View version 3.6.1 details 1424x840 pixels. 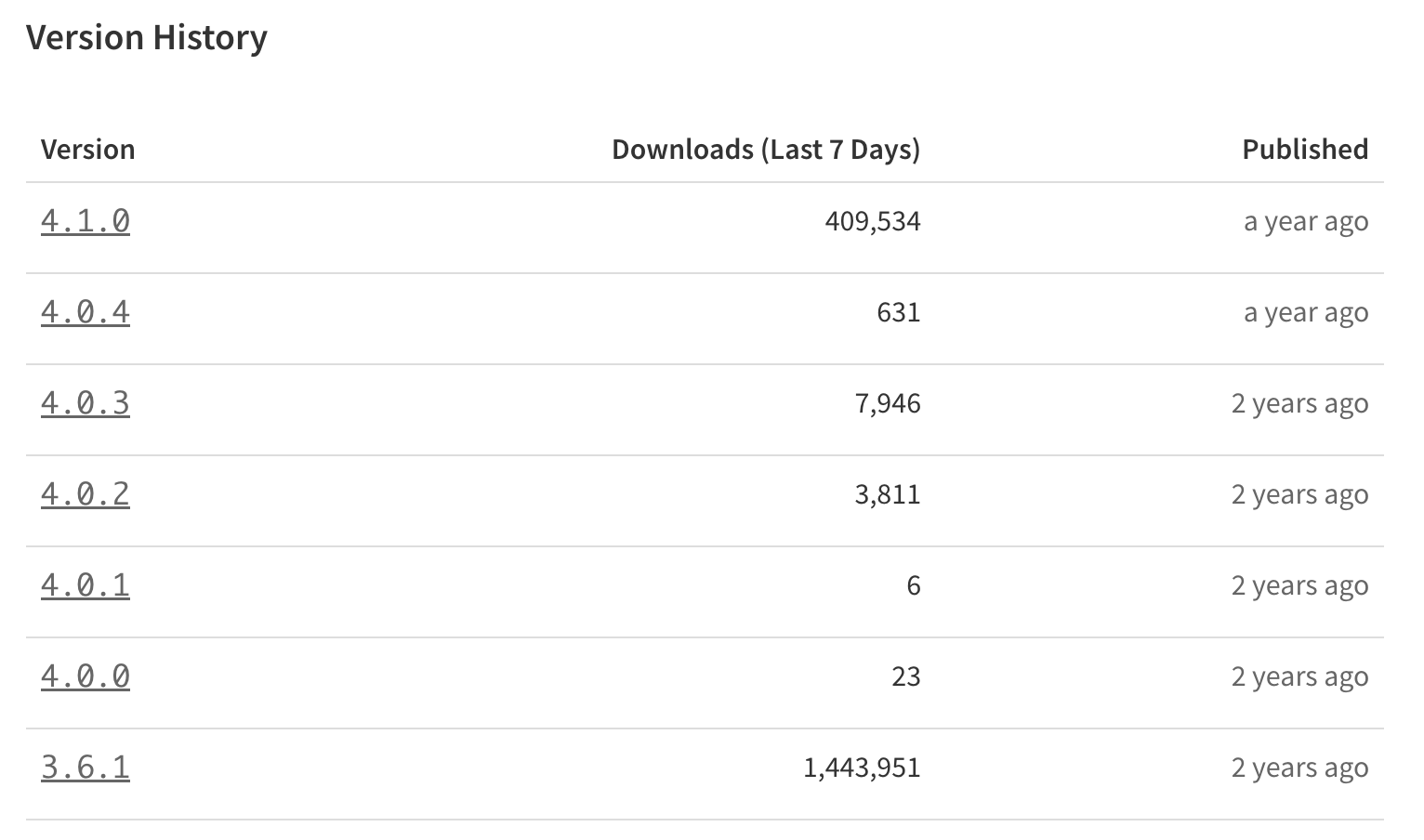(86, 768)
